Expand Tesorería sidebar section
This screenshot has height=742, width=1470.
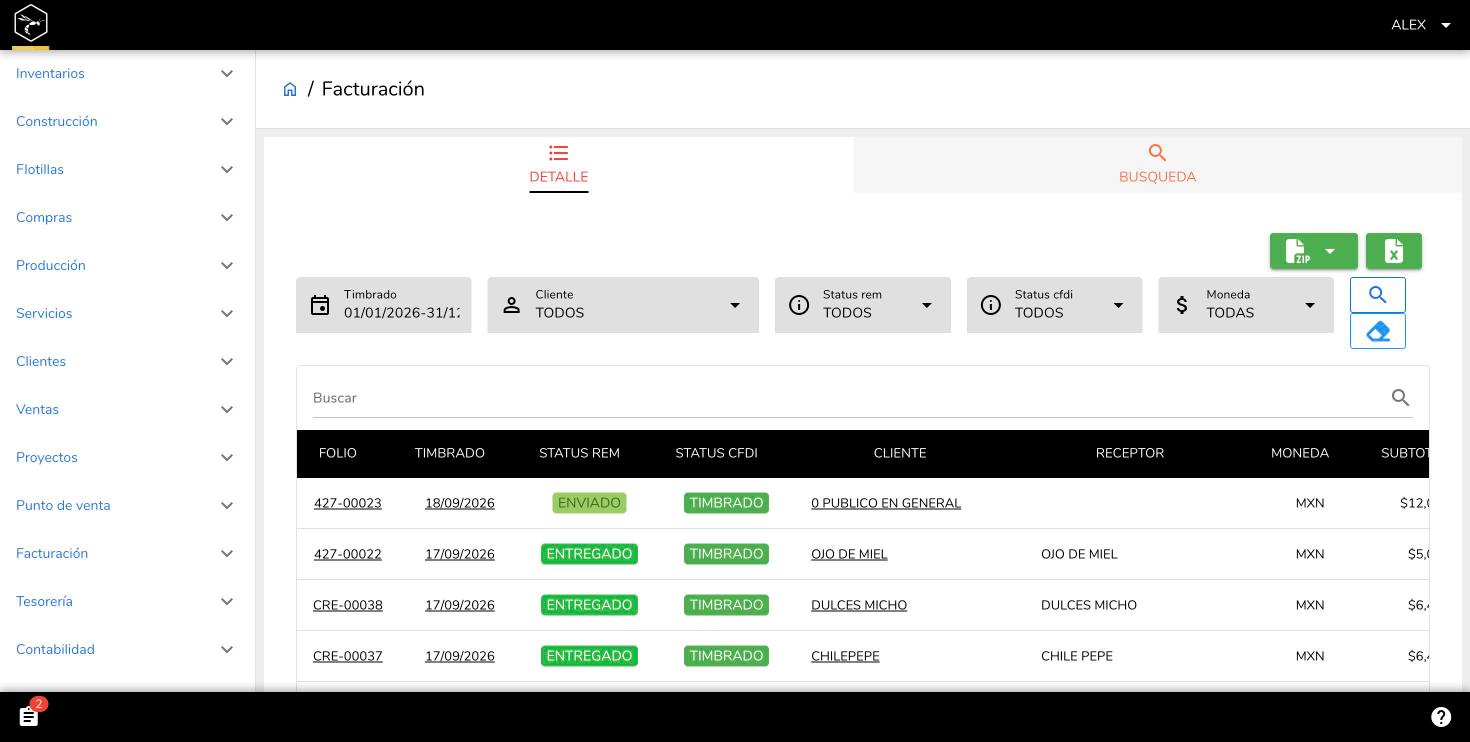[127, 602]
